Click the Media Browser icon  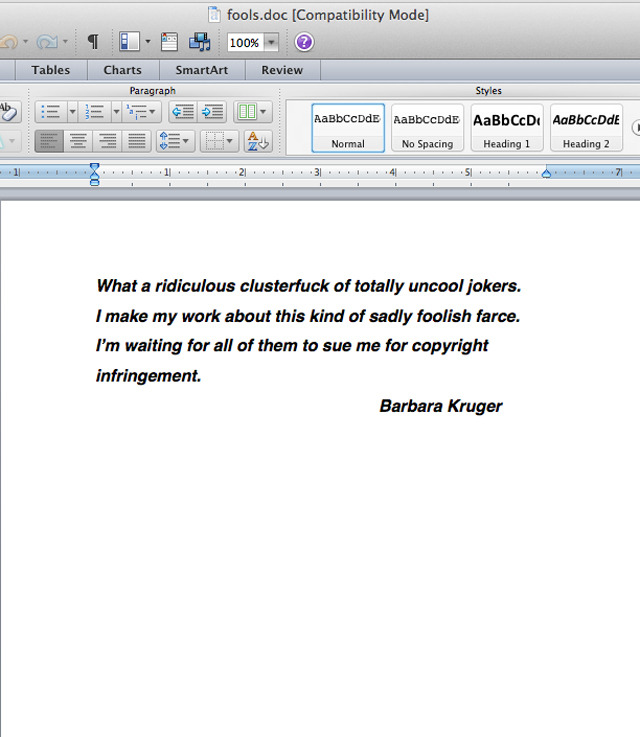tap(200, 42)
